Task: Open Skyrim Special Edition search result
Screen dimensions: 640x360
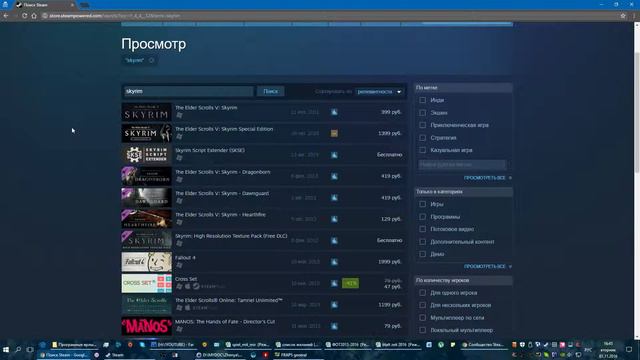Action: pos(264,133)
